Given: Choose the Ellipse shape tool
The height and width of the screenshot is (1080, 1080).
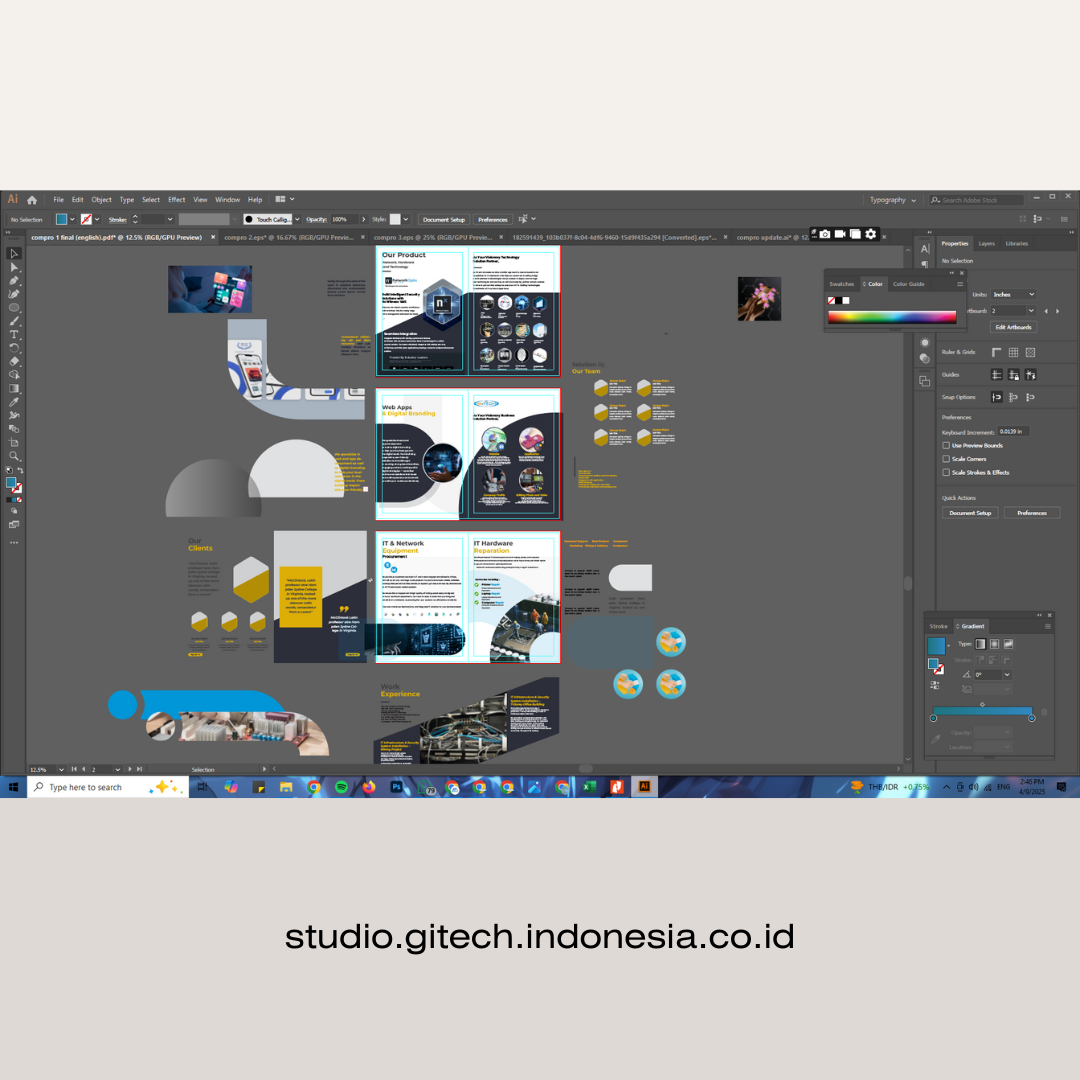Looking at the screenshot, I should [x=14, y=307].
